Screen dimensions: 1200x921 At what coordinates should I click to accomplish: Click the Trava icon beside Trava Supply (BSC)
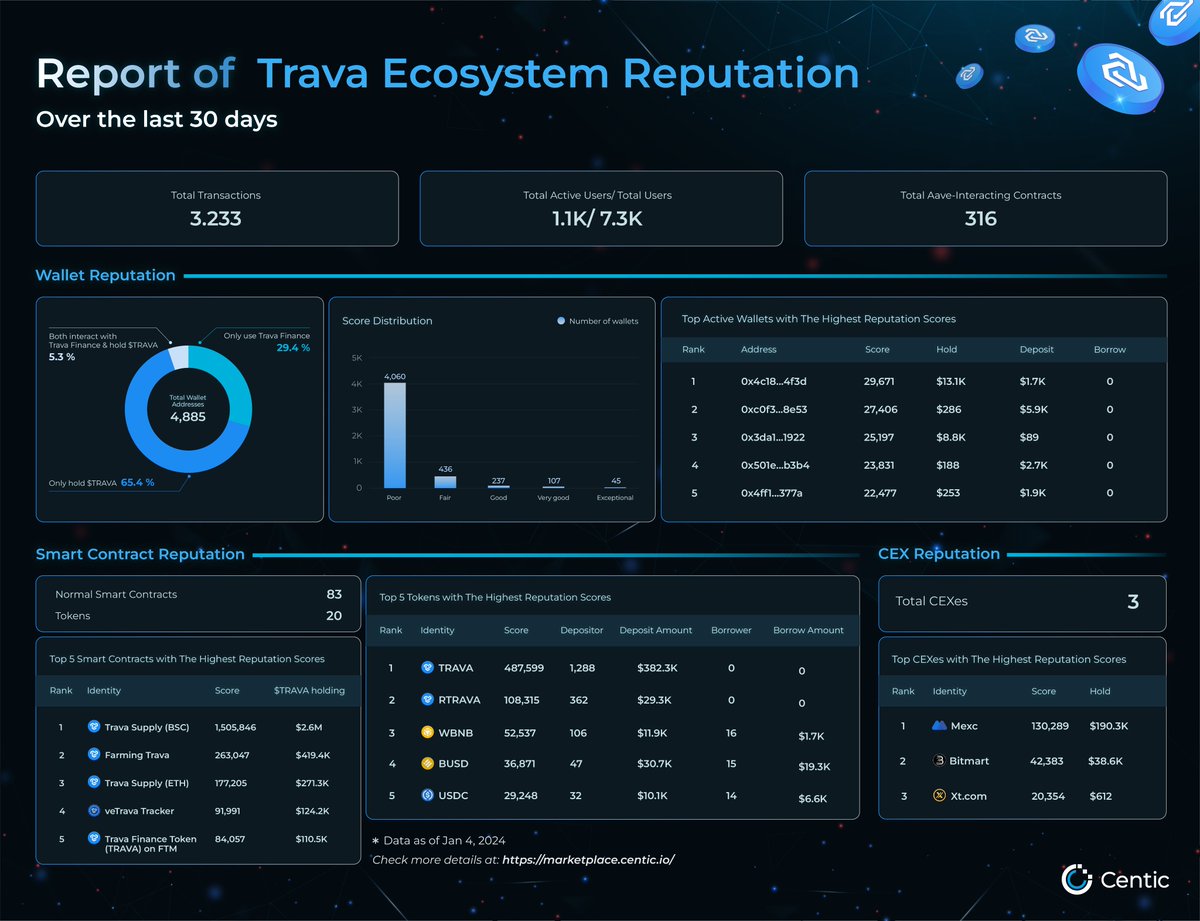click(94, 727)
